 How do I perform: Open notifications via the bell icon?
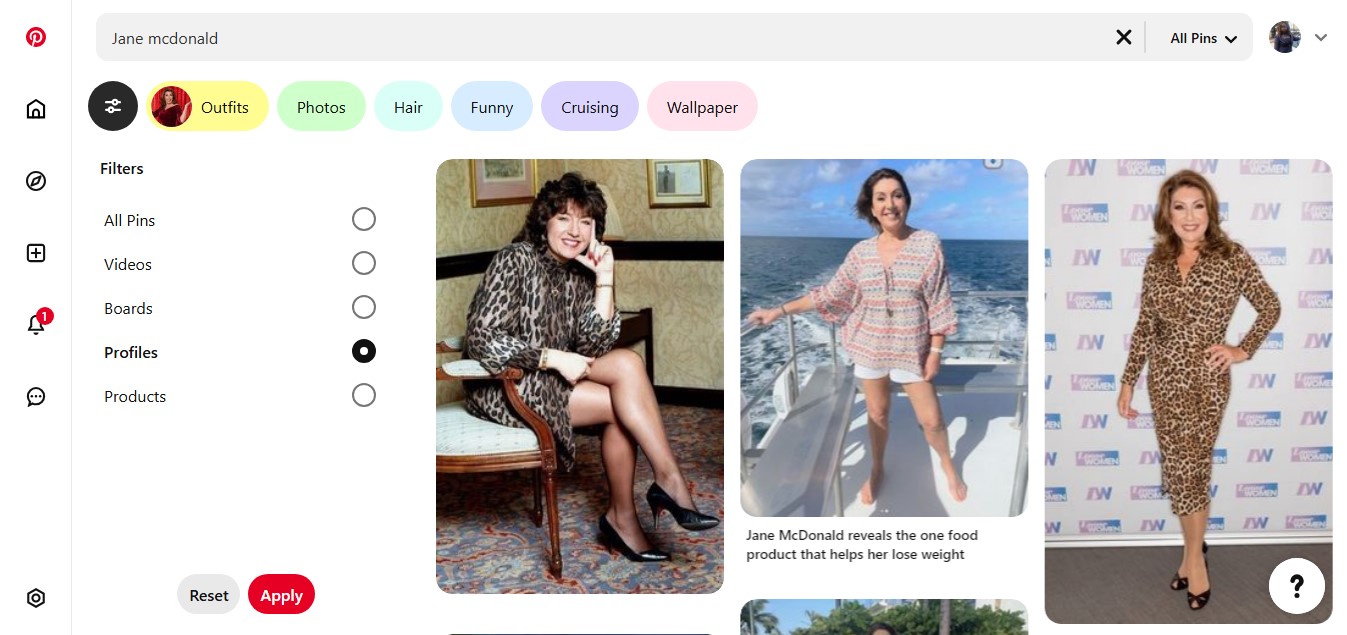click(36, 325)
